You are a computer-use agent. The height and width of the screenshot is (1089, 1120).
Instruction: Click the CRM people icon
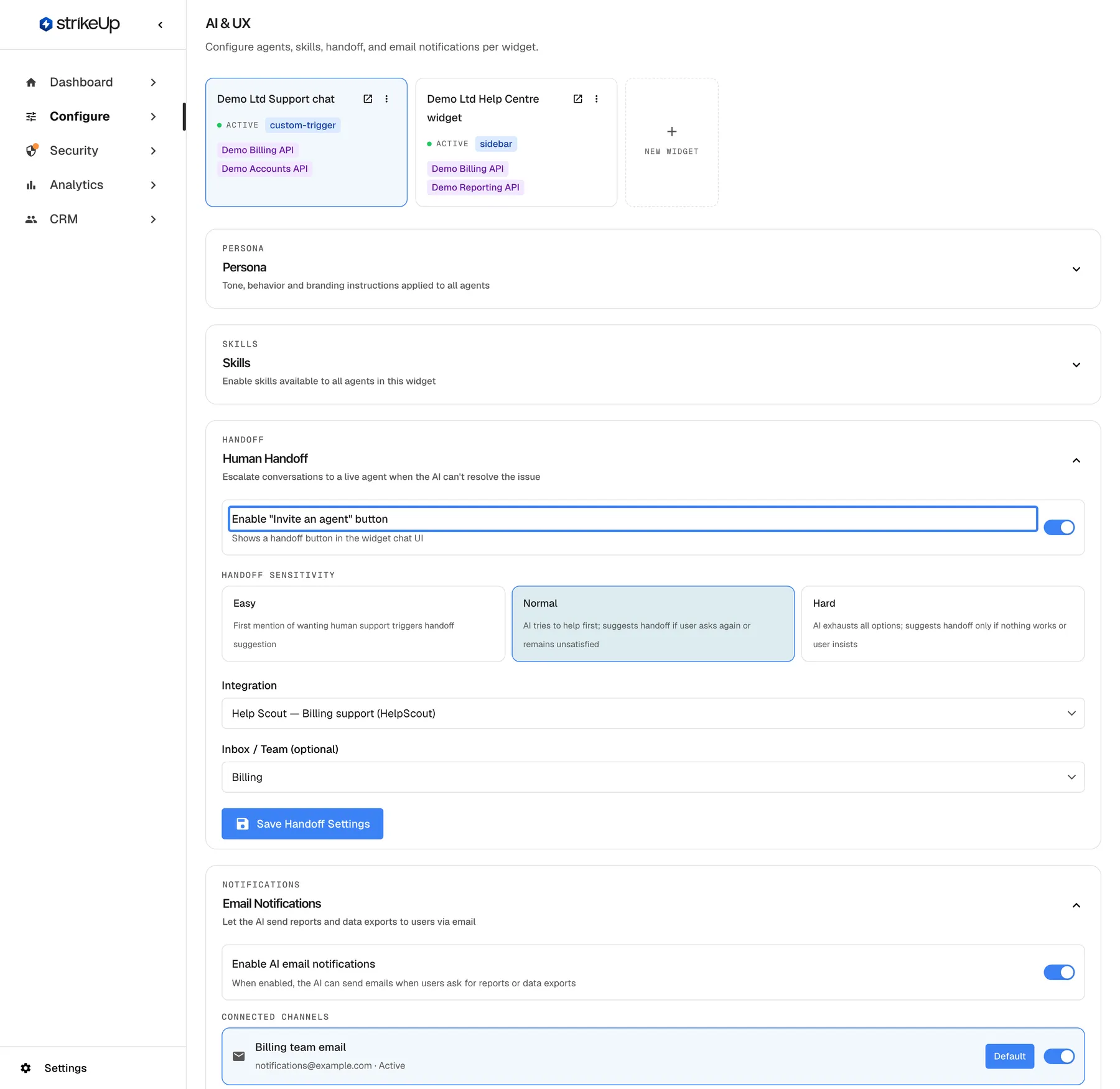click(x=31, y=219)
